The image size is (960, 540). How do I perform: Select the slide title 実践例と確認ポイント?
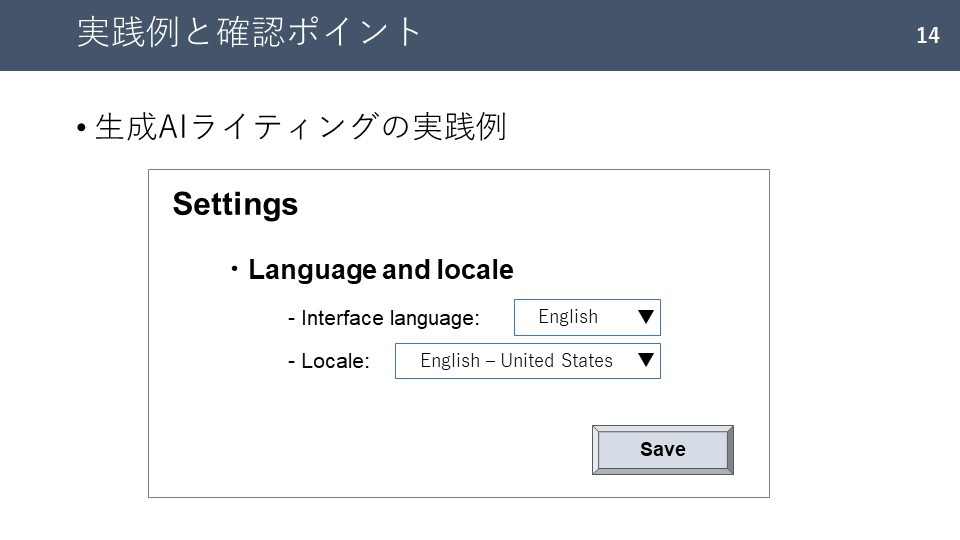(249, 32)
